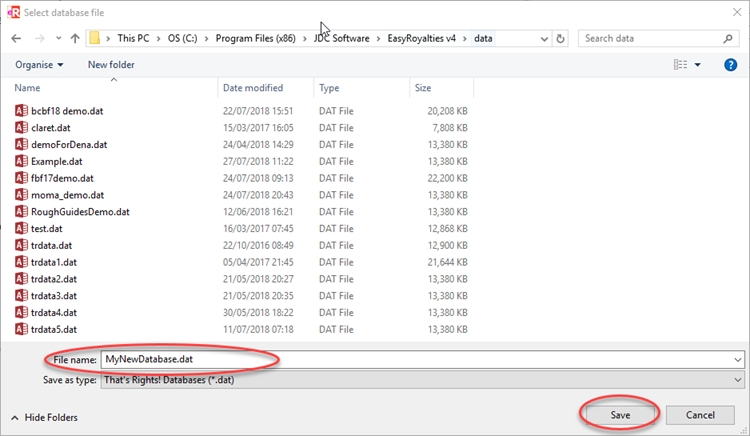Click the Forward navigation arrow
750x436 pixels.
point(40,39)
